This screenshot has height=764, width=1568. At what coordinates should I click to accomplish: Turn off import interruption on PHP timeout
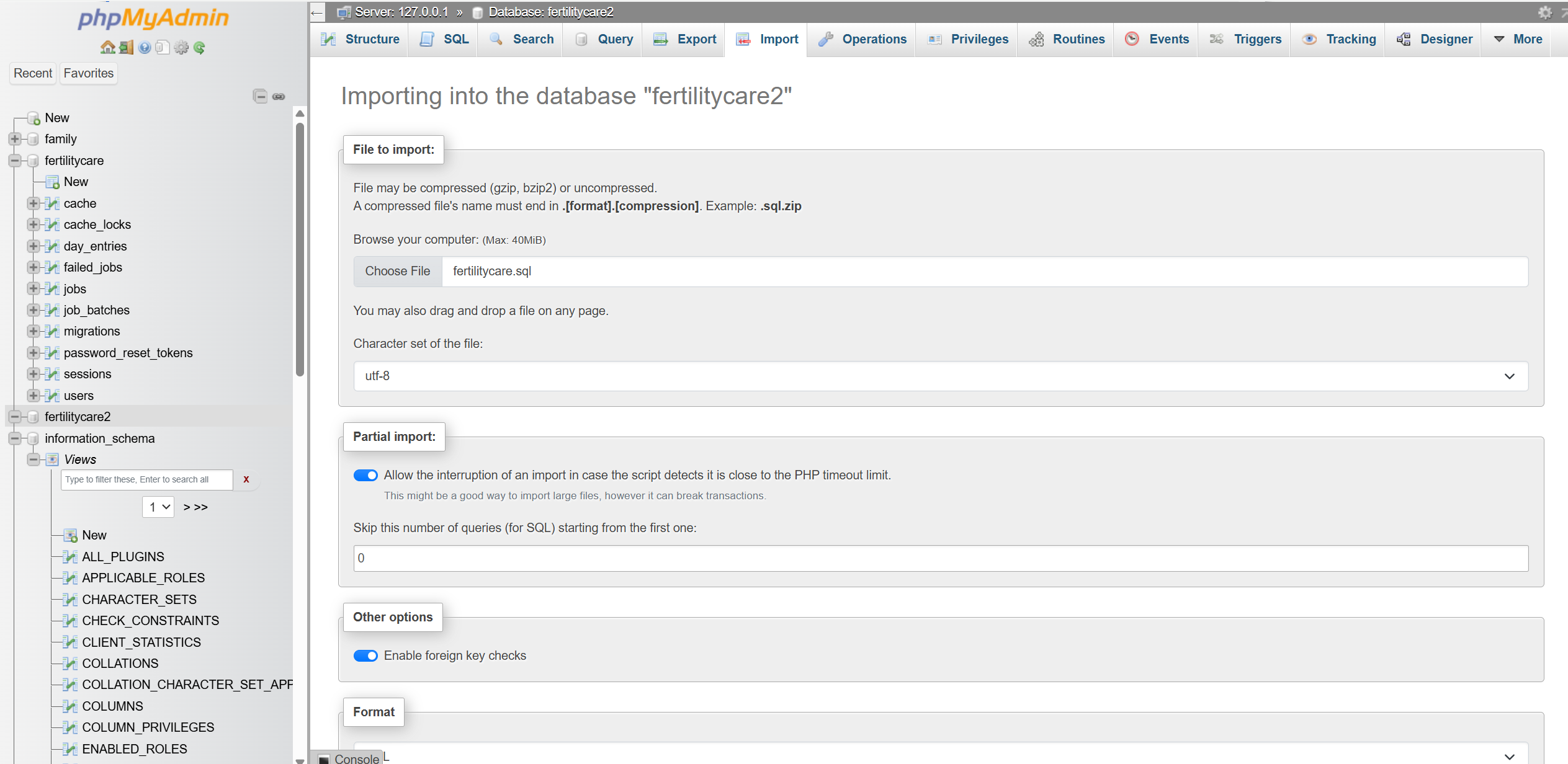365,475
